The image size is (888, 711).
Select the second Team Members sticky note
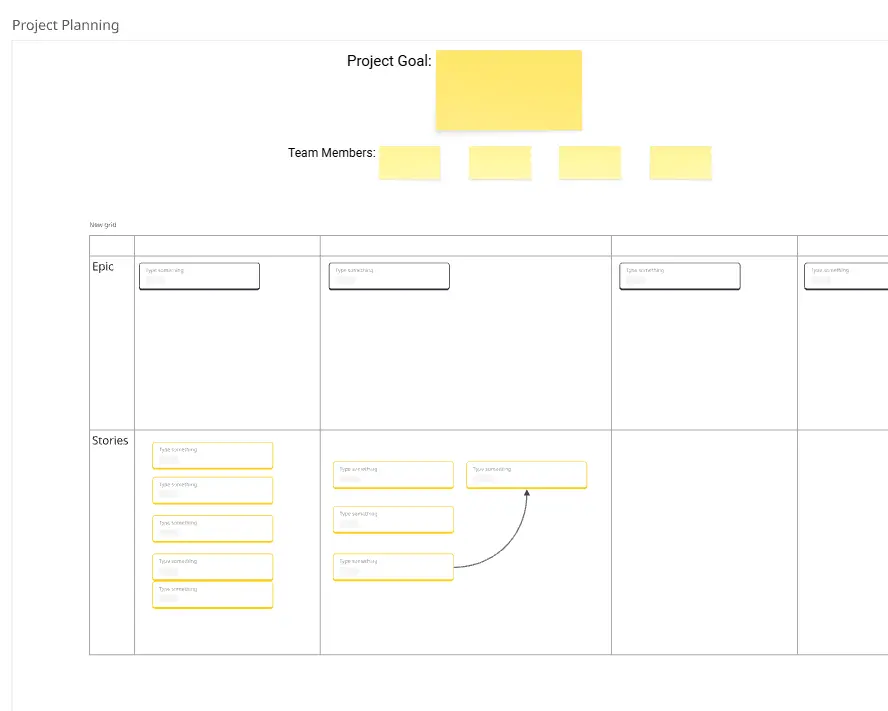[499, 162]
